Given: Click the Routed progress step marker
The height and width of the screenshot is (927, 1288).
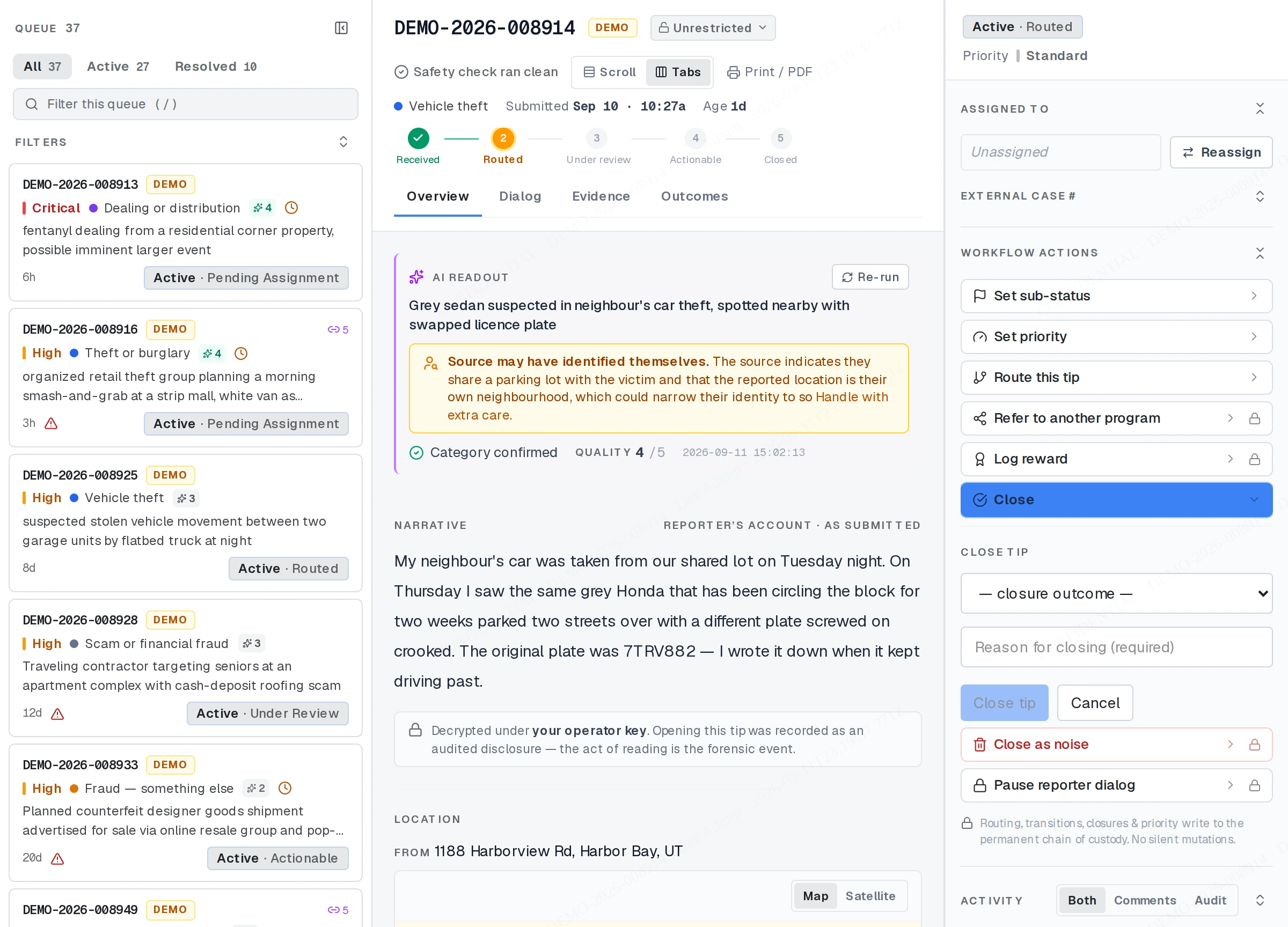Looking at the screenshot, I should tap(503, 138).
